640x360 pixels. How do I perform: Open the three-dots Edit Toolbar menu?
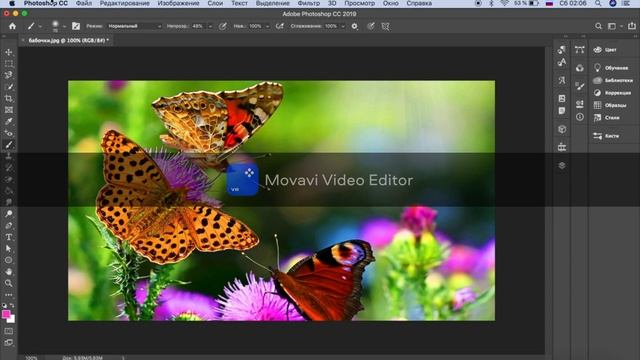coord(9,295)
